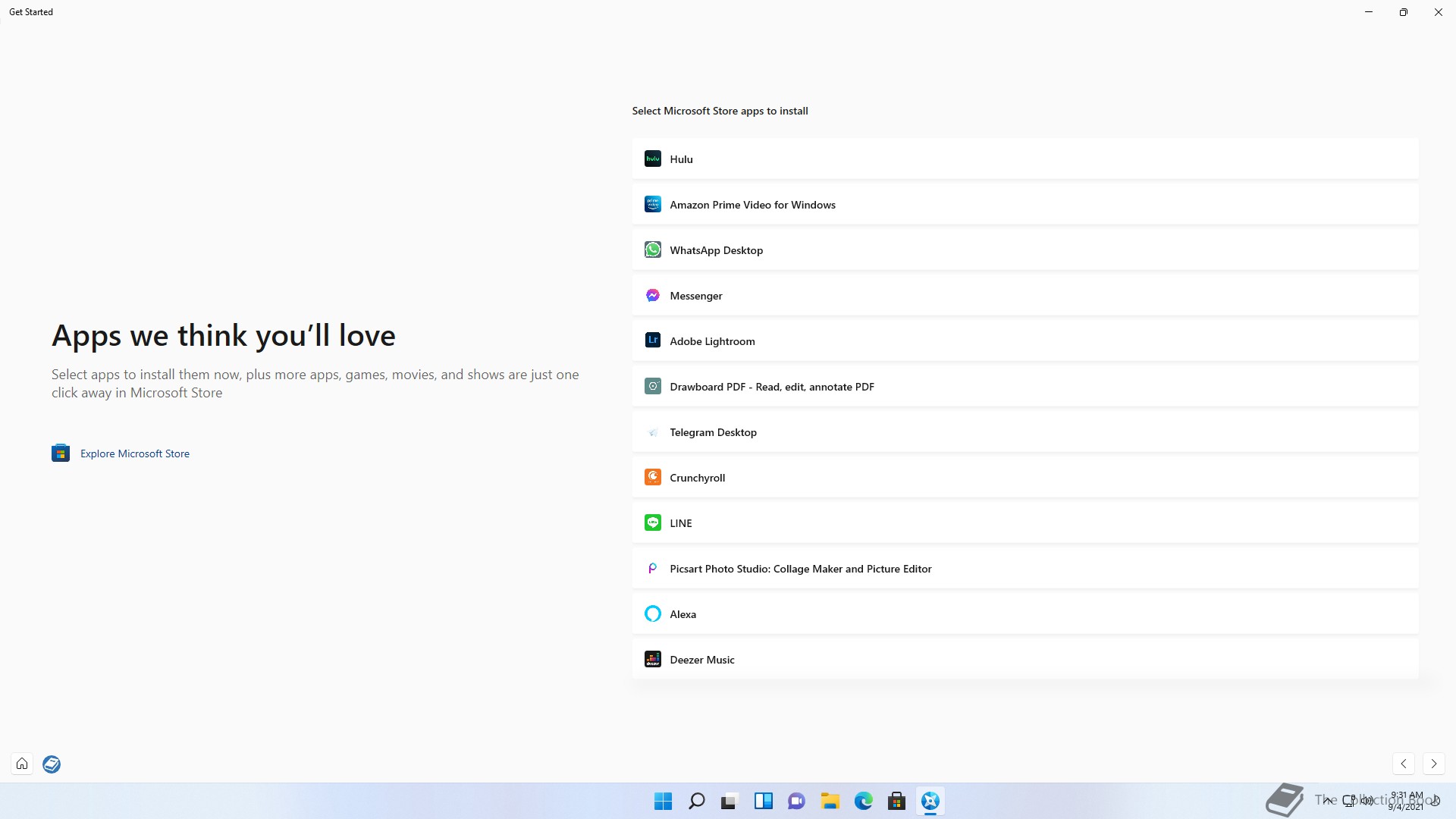The width and height of the screenshot is (1456, 819).
Task: Select the WhatsApp Desktop label
Action: click(x=716, y=250)
